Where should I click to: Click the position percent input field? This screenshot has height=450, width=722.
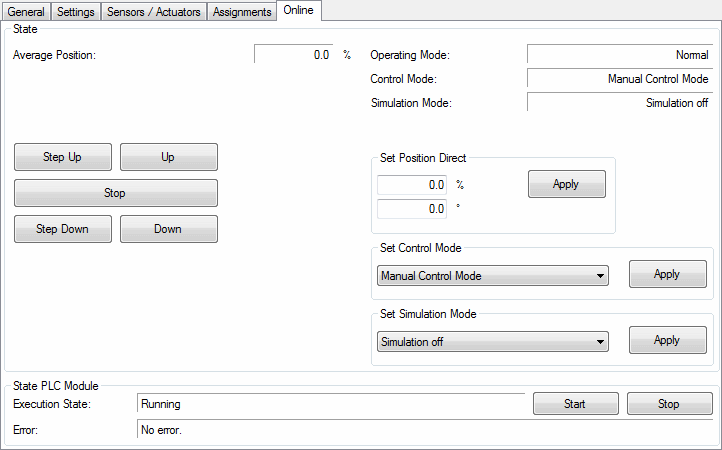412,185
